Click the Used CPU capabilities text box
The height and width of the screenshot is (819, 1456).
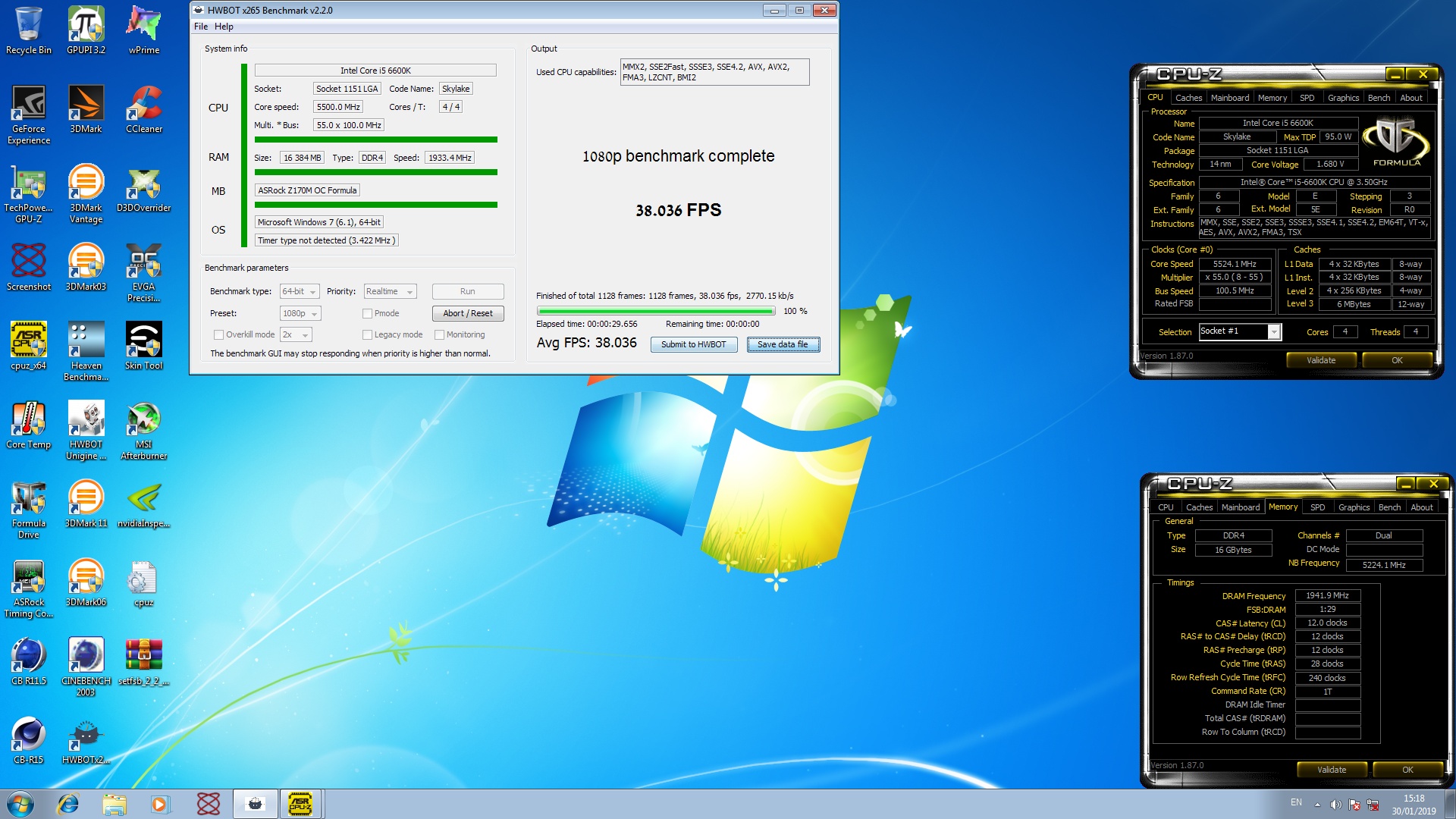[714, 72]
